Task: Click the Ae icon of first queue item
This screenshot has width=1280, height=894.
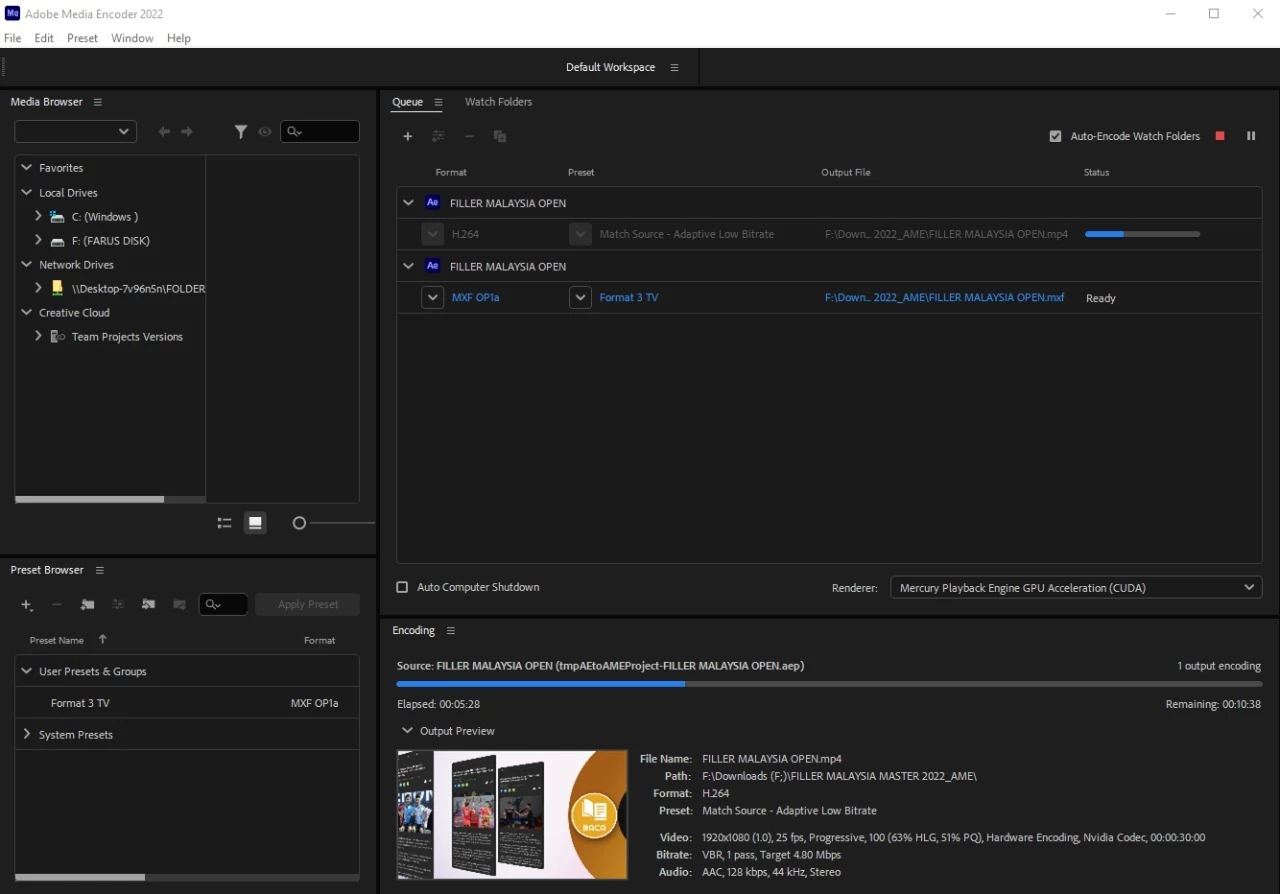Action: (x=432, y=202)
